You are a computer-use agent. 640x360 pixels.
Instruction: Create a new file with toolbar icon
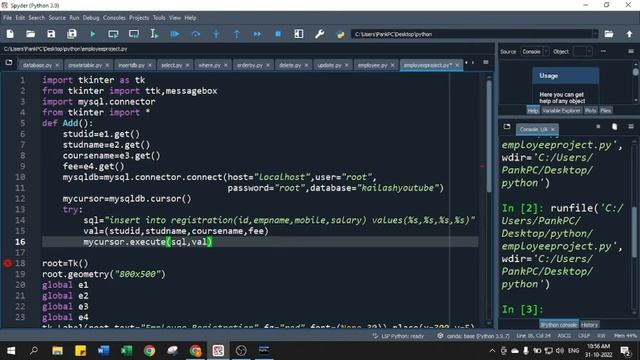coord(10,34)
